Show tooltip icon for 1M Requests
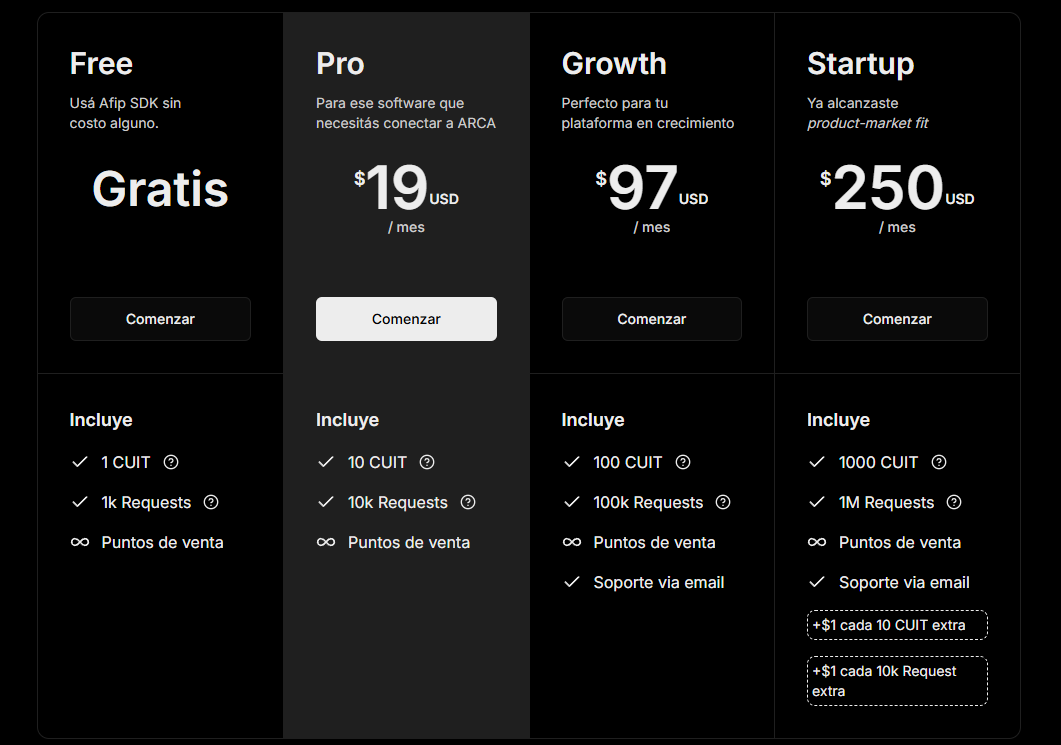The image size is (1061, 745). (x=954, y=502)
